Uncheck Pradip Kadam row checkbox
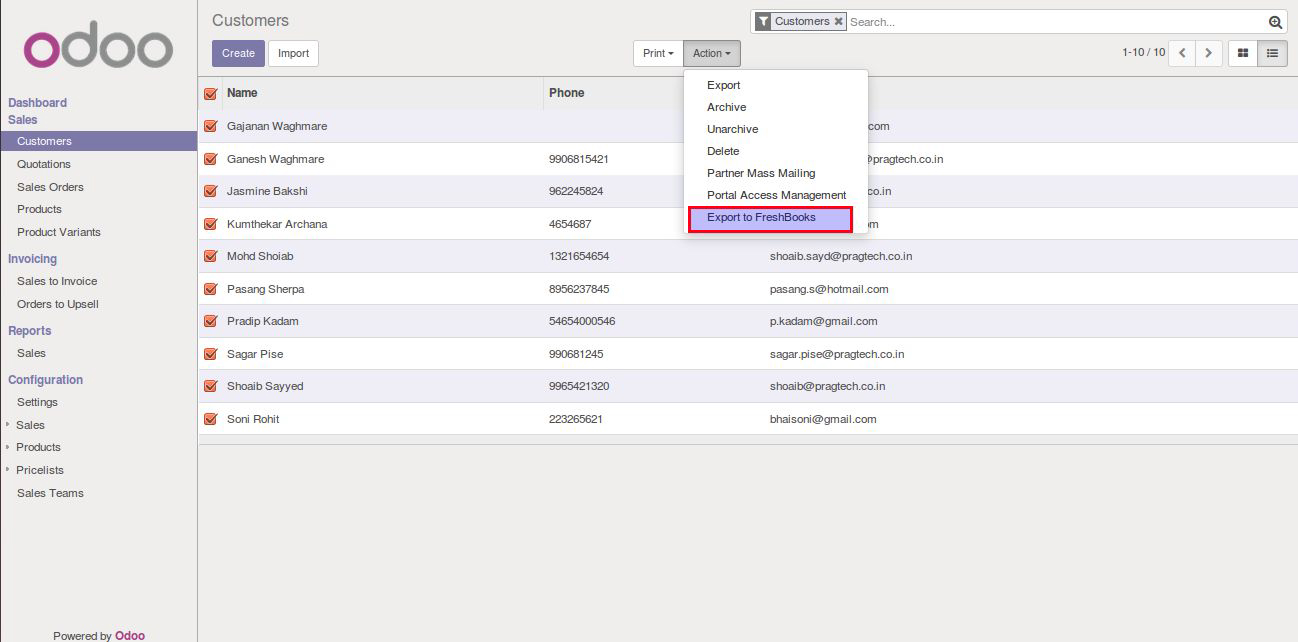This screenshot has width=1298, height=642. click(210, 321)
